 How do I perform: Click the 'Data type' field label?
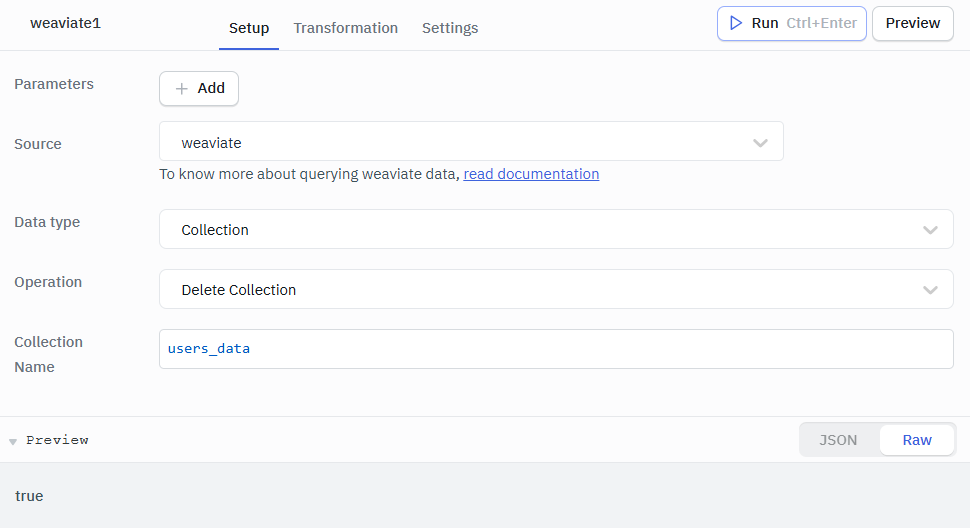click(x=47, y=222)
